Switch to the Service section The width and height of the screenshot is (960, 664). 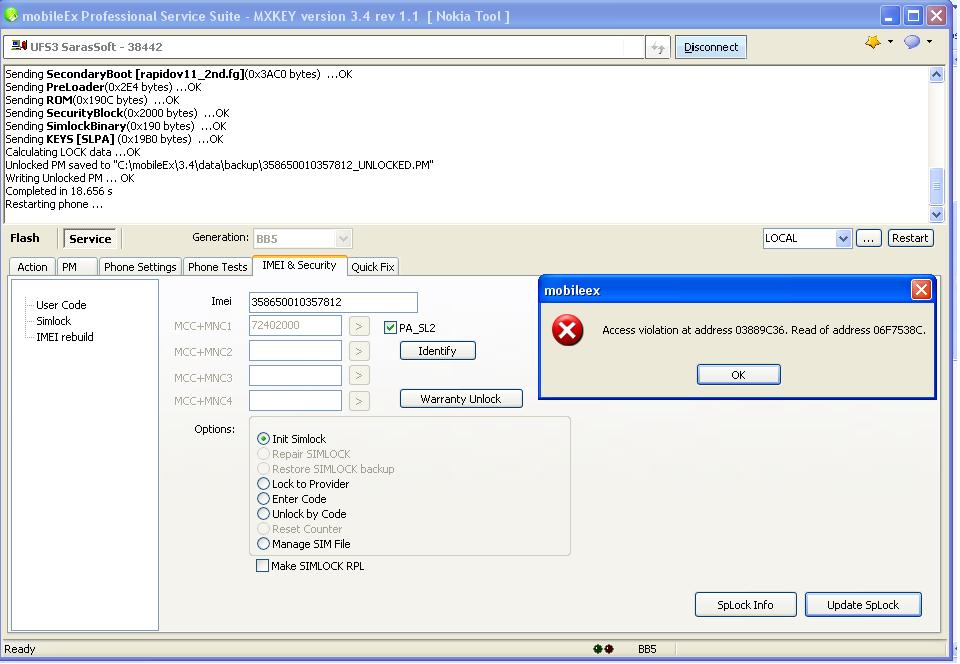[91, 239]
